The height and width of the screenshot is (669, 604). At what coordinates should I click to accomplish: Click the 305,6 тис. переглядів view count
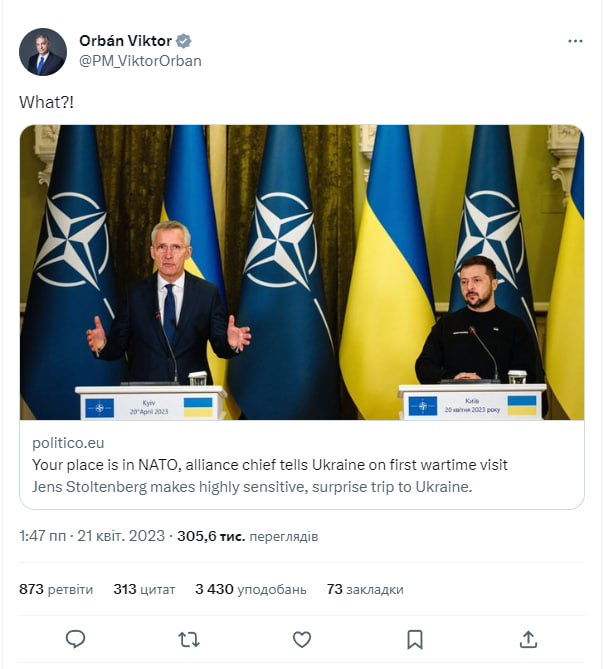pyautogui.click(x=248, y=536)
